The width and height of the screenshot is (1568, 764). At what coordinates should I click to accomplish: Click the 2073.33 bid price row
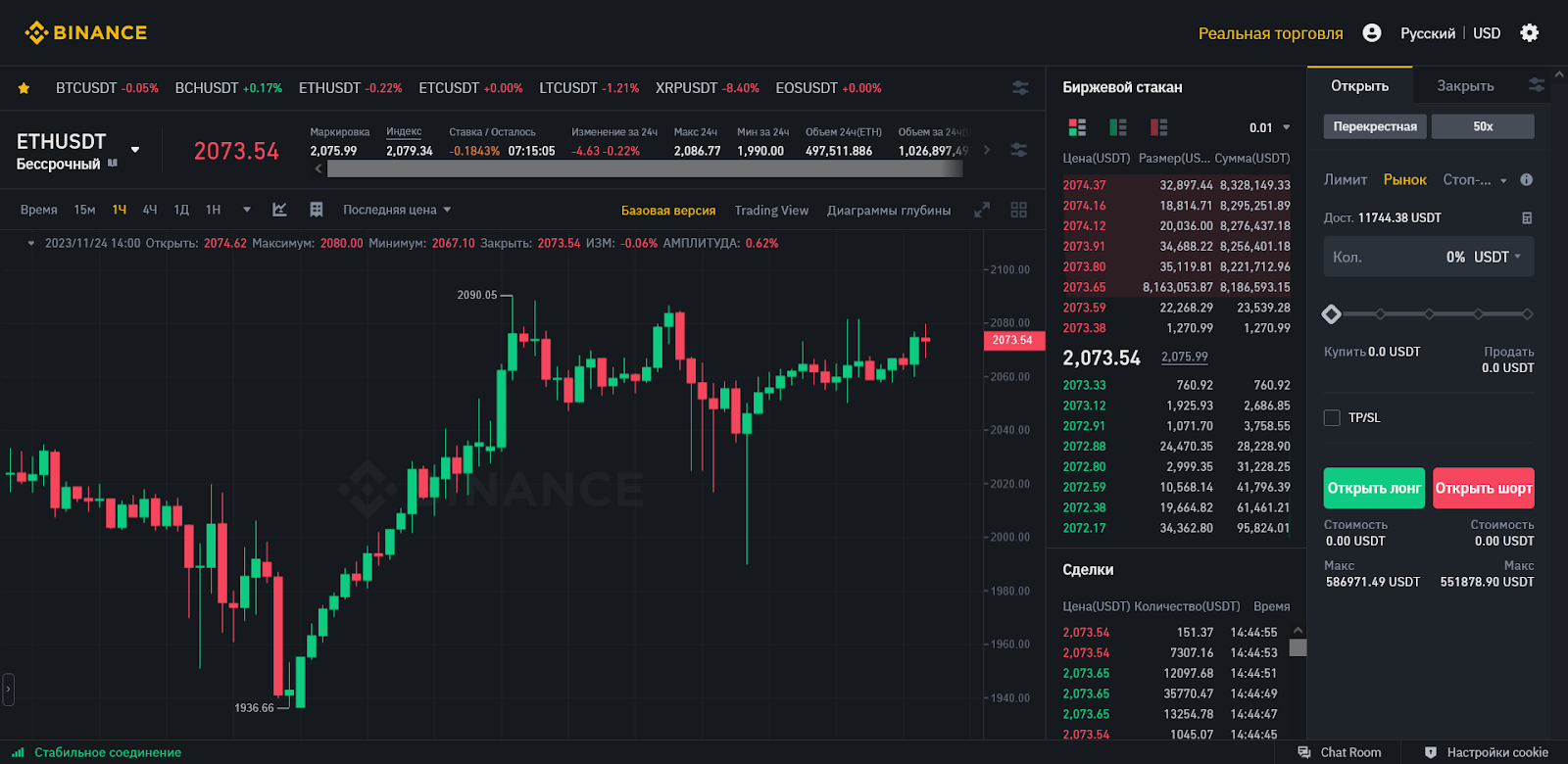coord(1176,385)
